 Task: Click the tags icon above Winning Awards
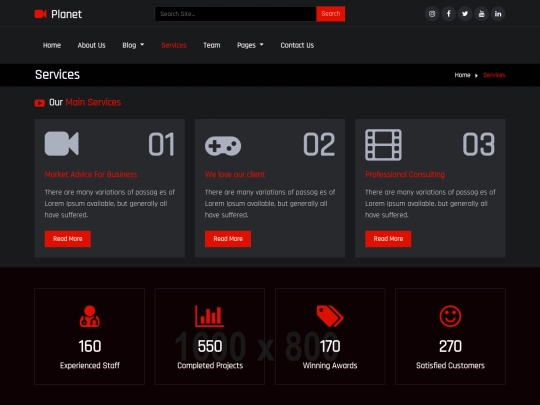tap(330, 316)
